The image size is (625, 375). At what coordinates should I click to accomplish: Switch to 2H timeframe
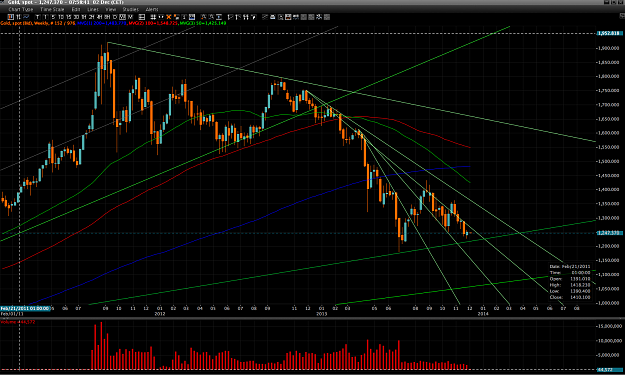[92, 17]
